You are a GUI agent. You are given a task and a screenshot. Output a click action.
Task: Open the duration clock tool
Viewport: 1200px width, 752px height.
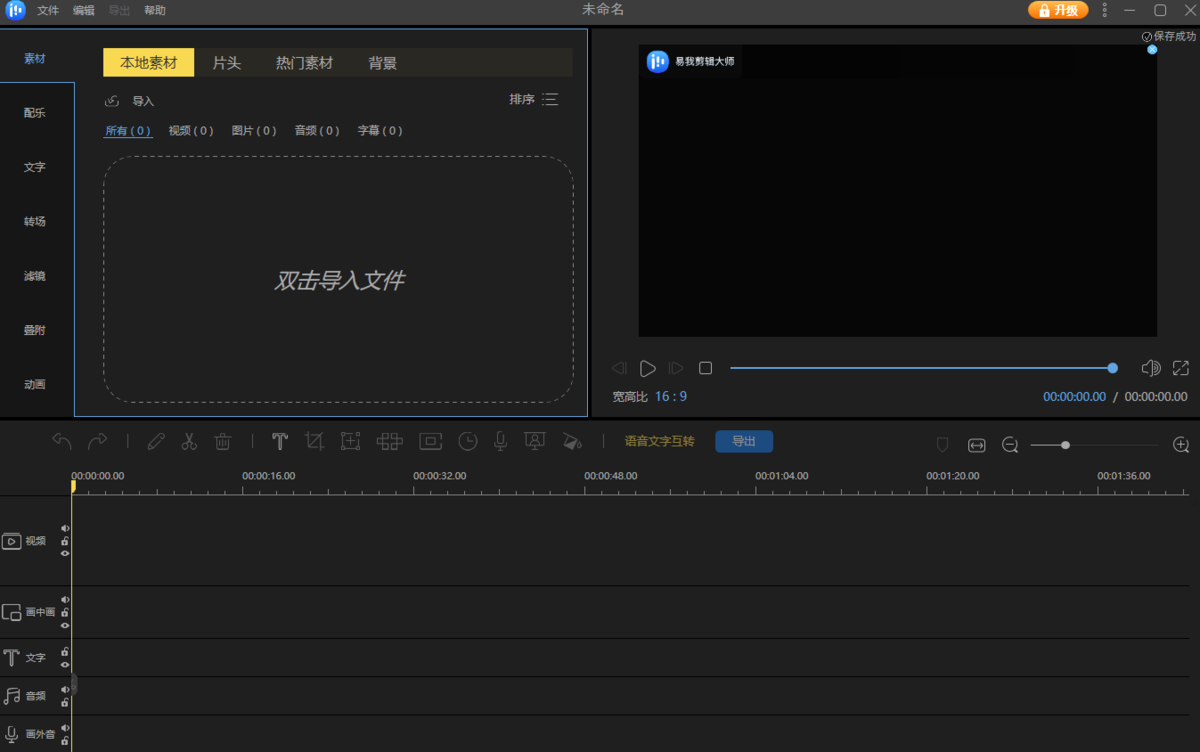pyautogui.click(x=468, y=441)
